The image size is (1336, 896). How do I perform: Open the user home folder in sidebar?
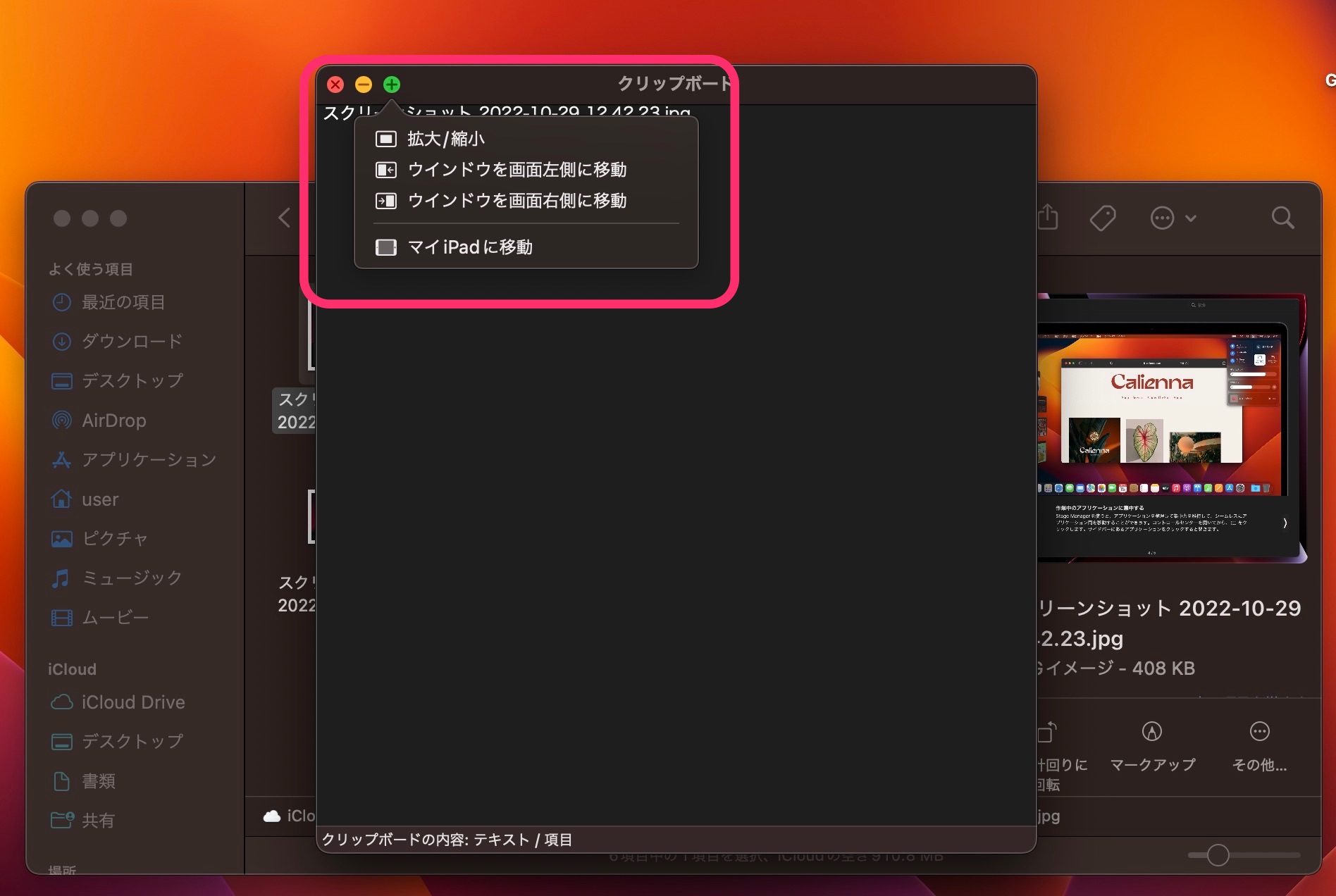pos(85,499)
